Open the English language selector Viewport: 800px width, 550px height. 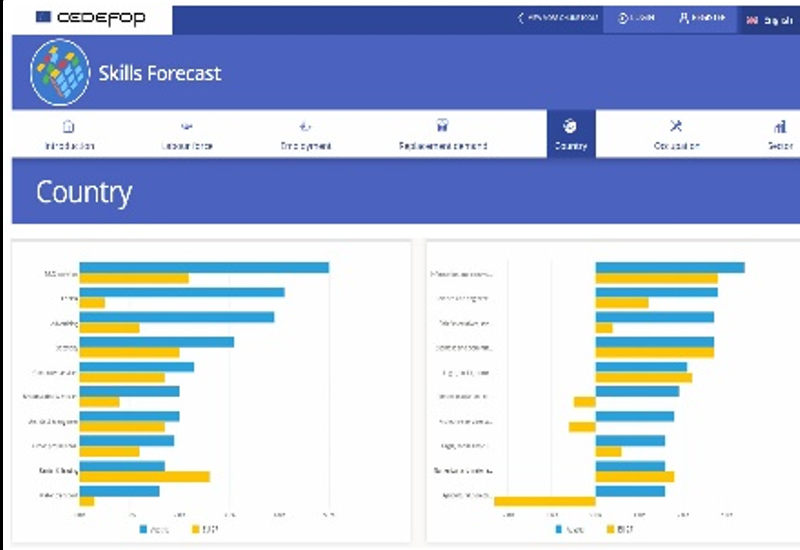click(x=769, y=20)
